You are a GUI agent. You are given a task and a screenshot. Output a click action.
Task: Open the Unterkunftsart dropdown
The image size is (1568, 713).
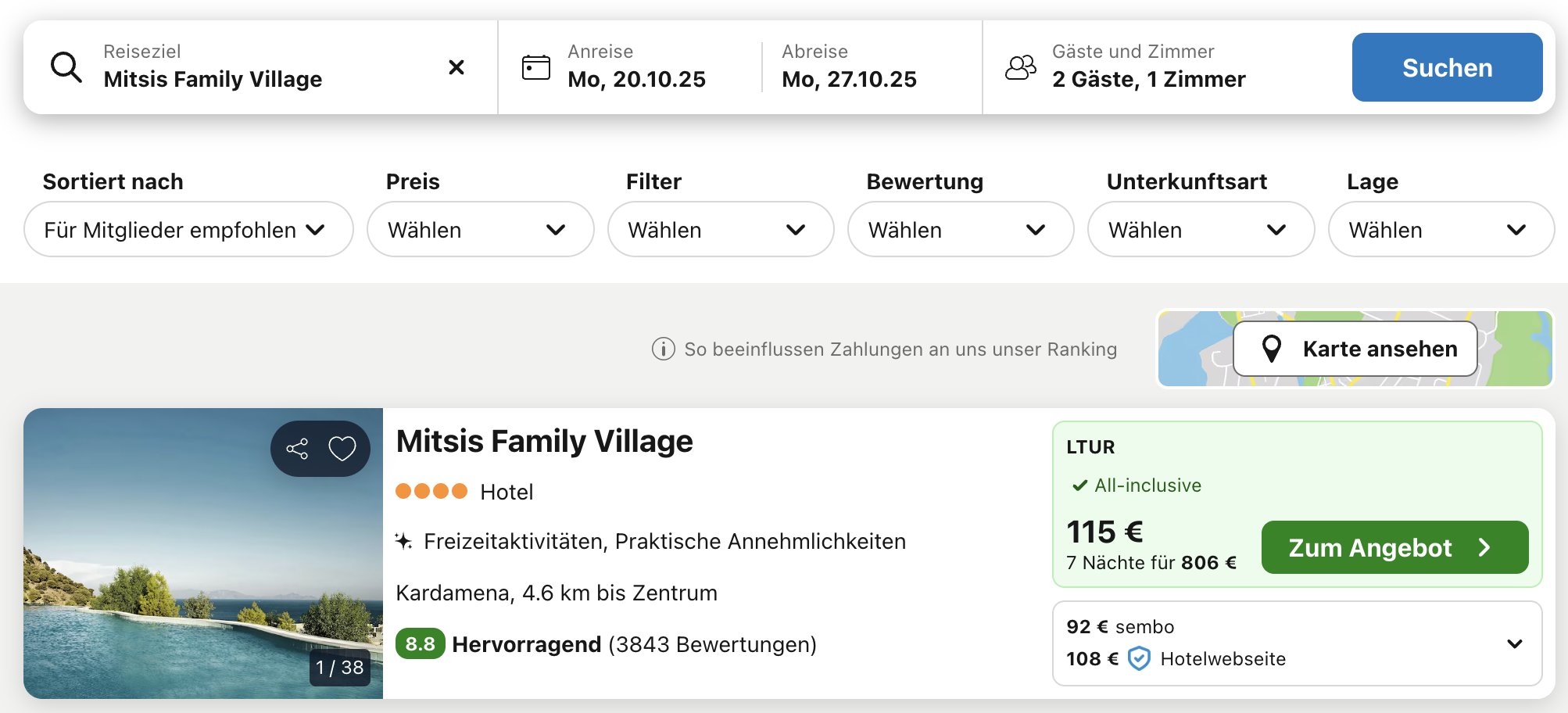1201,229
